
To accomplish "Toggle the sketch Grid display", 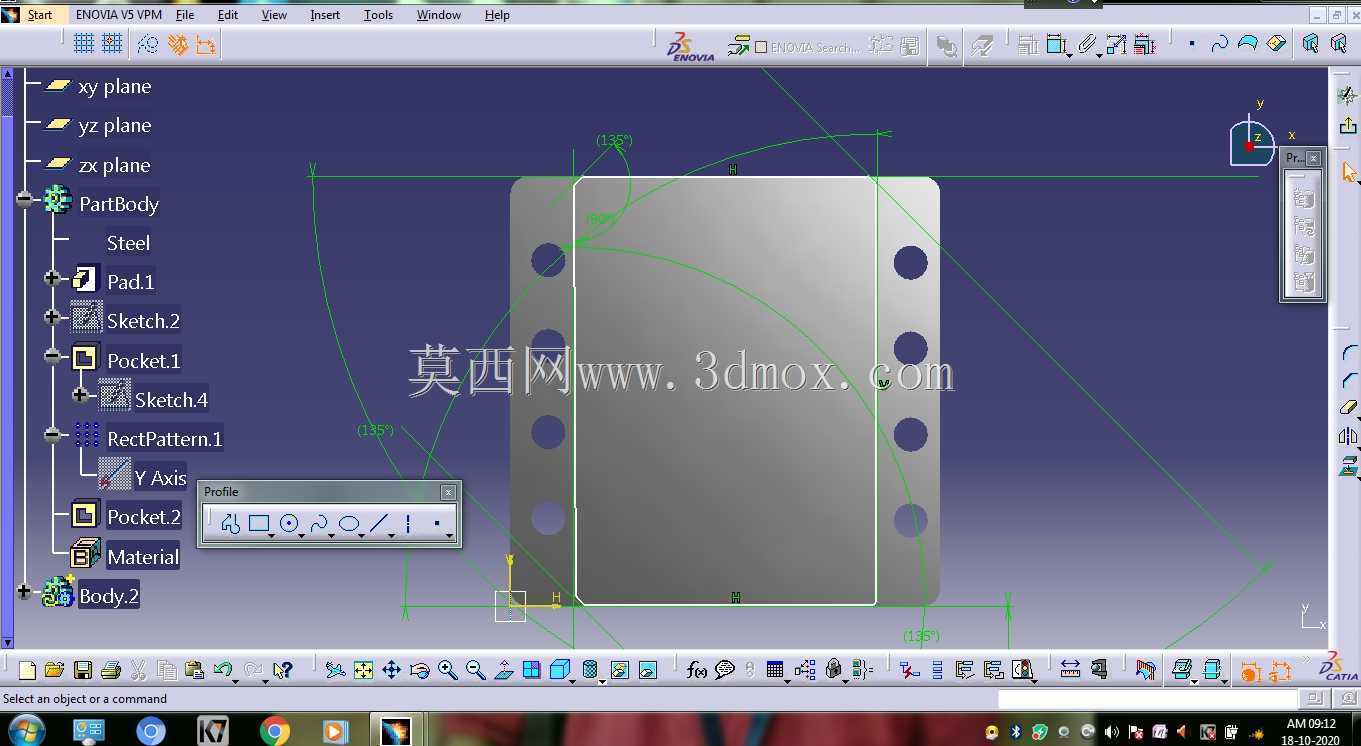I will [x=84, y=43].
